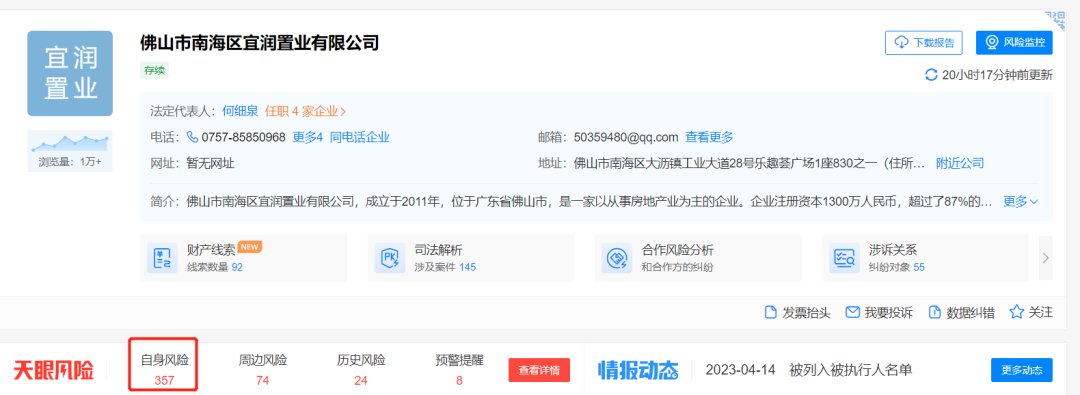The height and width of the screenshot is (395, 1080).
Task: Select the 自身风险 357 tab
Action: pyautogui.click(x=165, y=369)
